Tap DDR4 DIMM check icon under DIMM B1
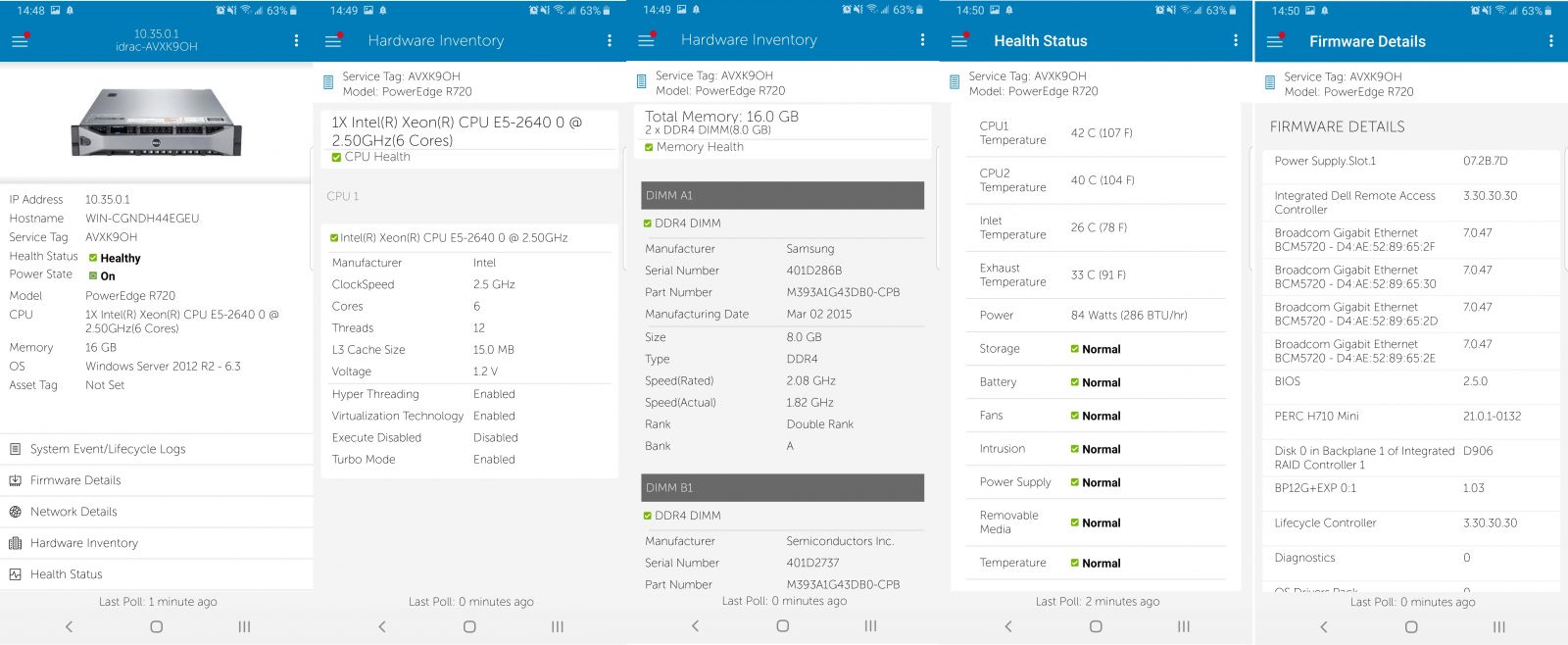This screenshot has width=1568, height=645. [x=648, y=516]
